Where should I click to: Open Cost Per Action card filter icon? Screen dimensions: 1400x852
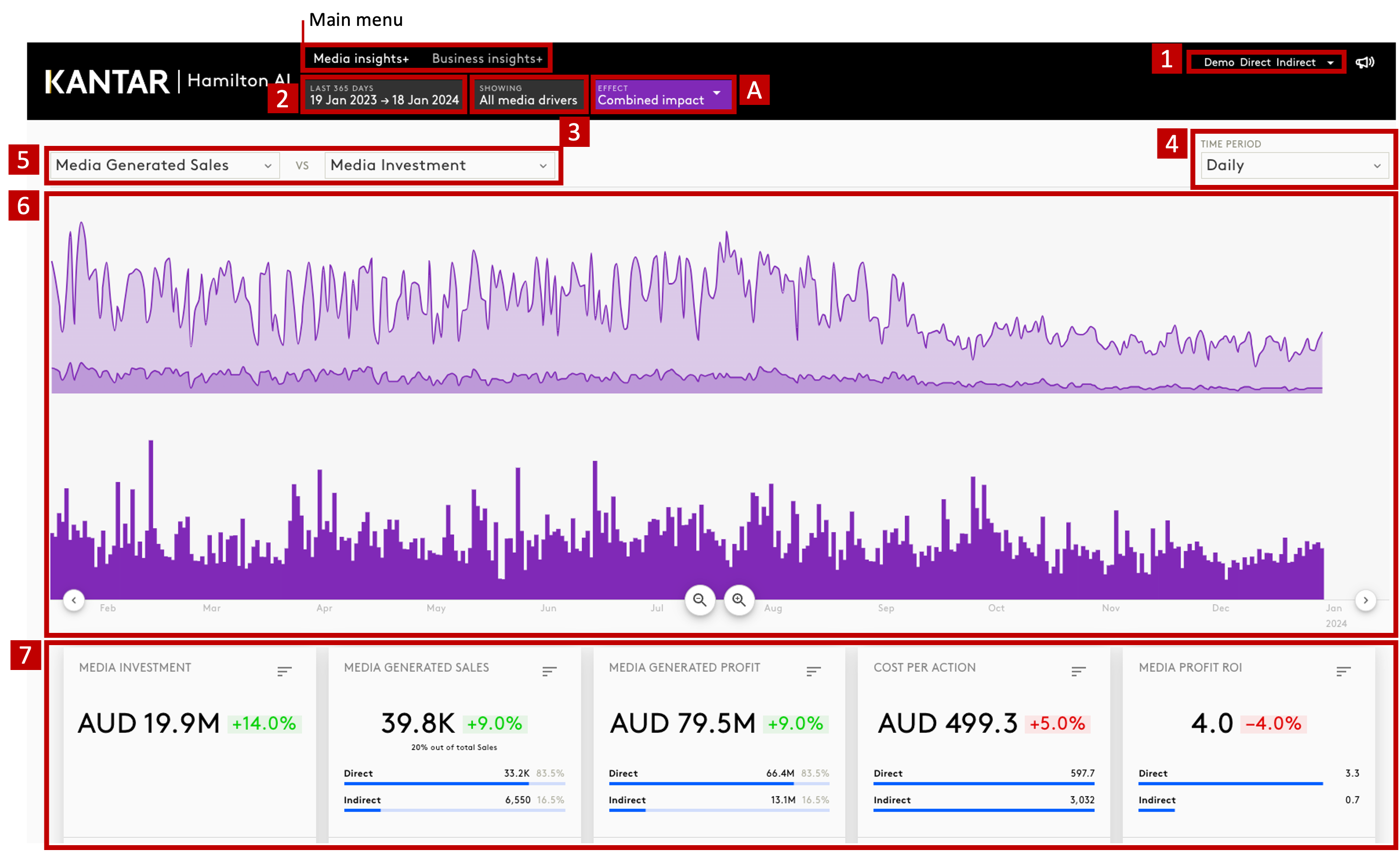(x=1078, y=671)
